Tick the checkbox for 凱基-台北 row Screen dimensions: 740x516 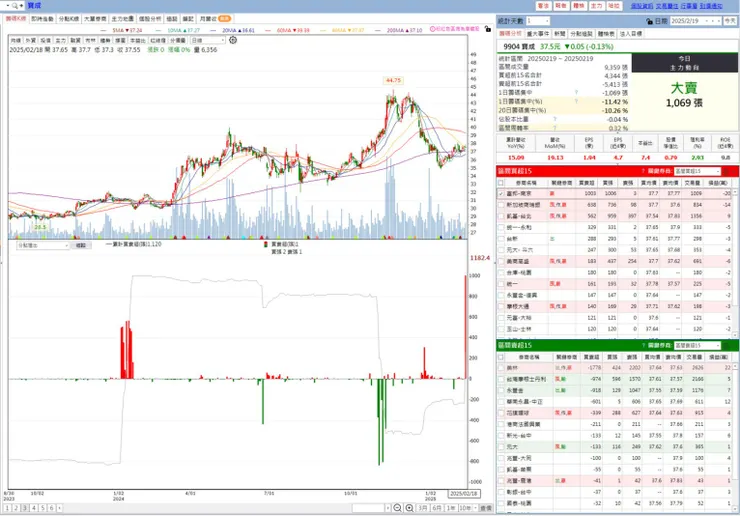[x=501, y=216]
